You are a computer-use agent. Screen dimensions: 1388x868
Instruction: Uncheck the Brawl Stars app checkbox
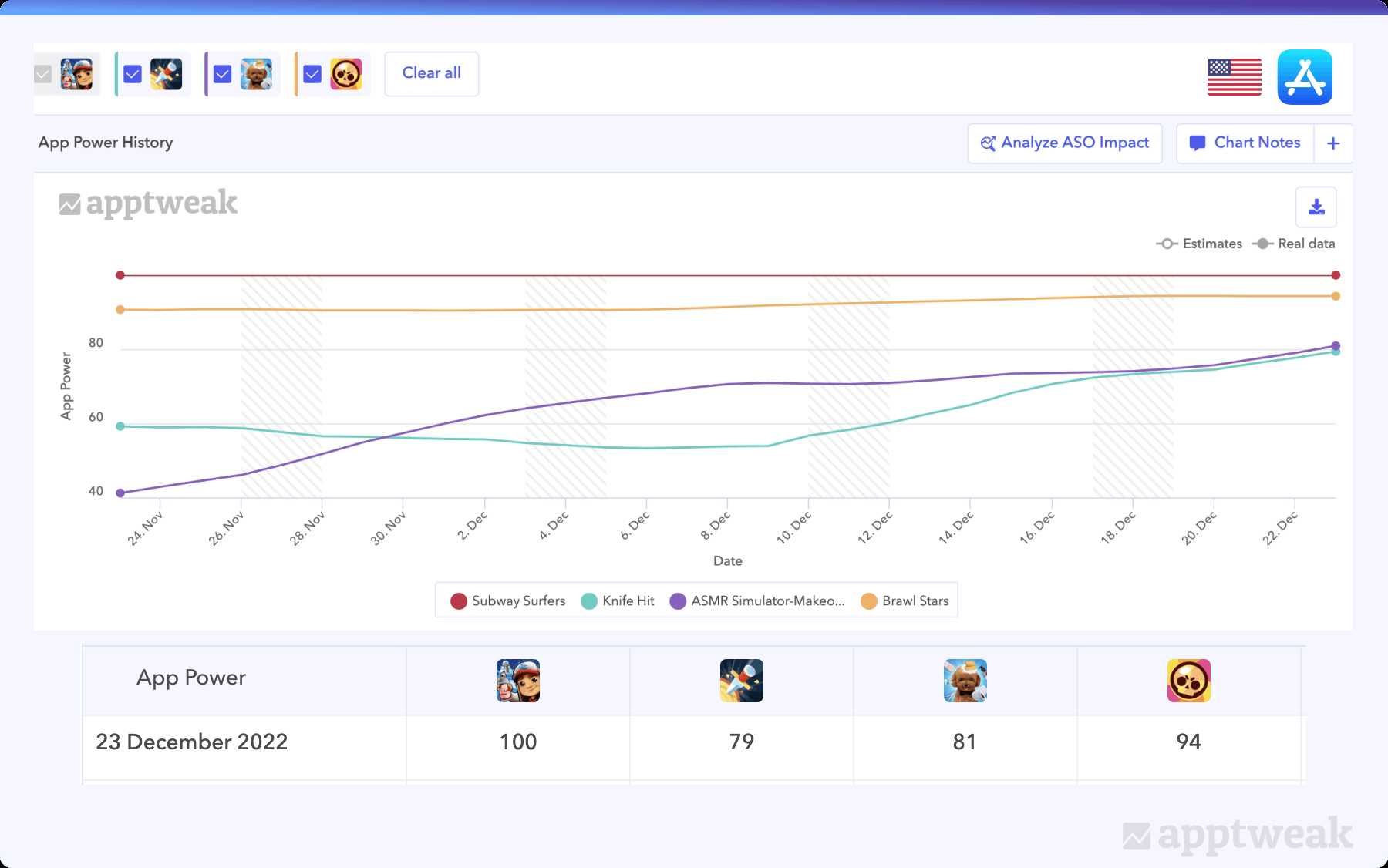312,74
